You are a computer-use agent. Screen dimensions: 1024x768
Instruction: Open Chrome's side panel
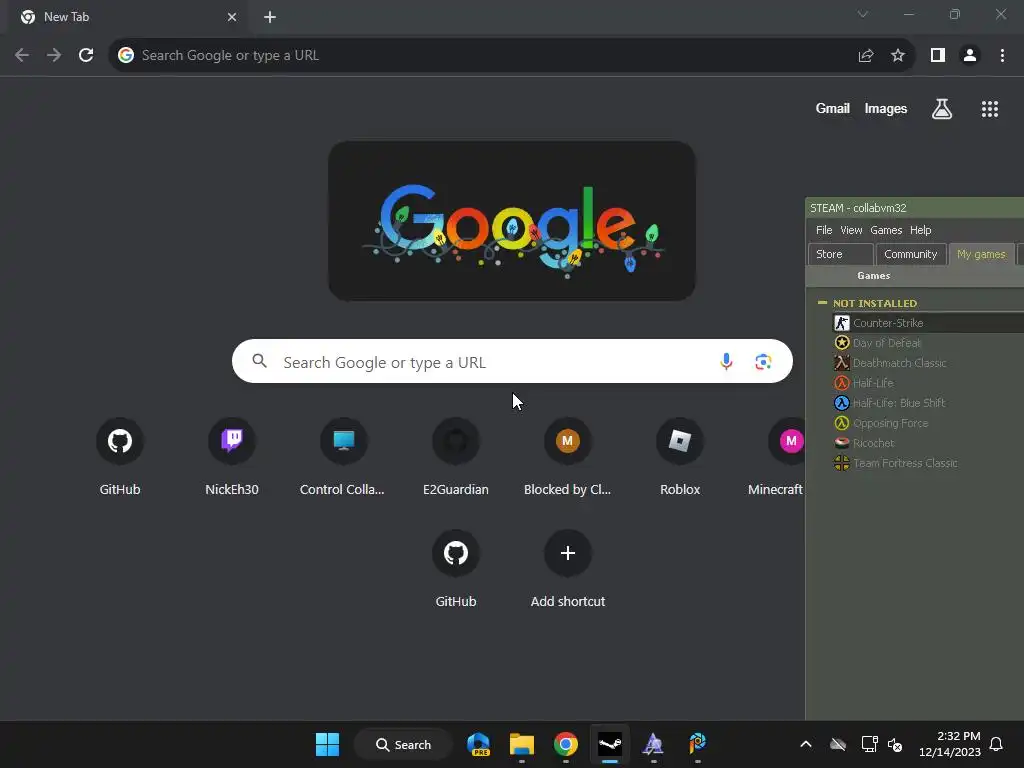pos(938,56)
